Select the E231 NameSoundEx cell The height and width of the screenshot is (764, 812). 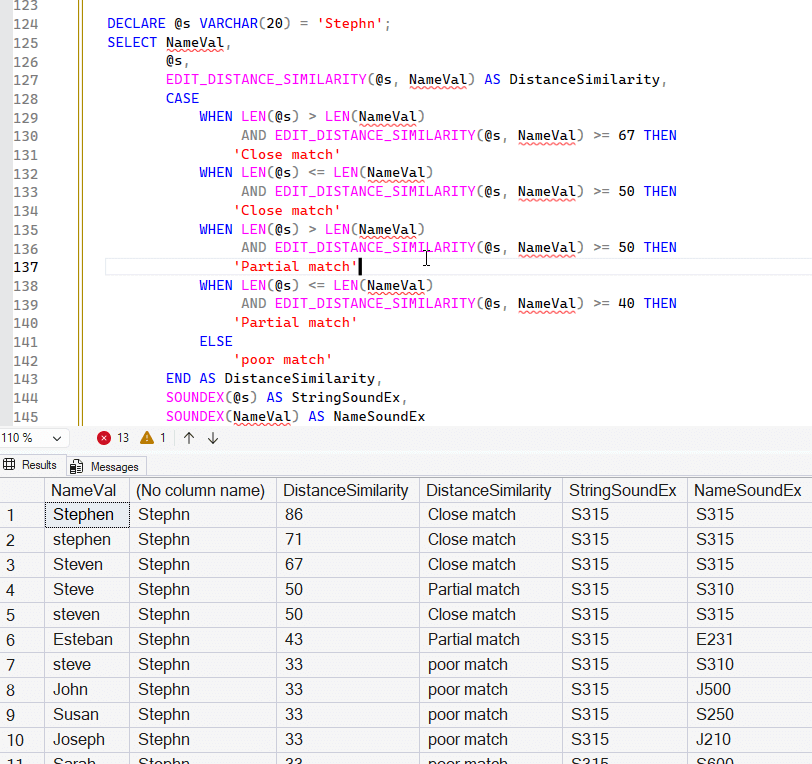[x=714, y=640]
